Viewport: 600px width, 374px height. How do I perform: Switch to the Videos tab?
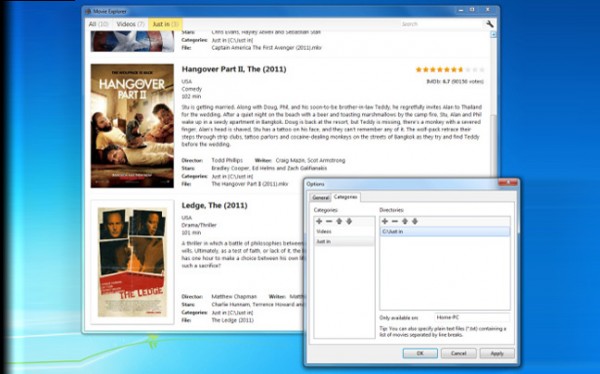pyautogui.click(x=130, y=24)
